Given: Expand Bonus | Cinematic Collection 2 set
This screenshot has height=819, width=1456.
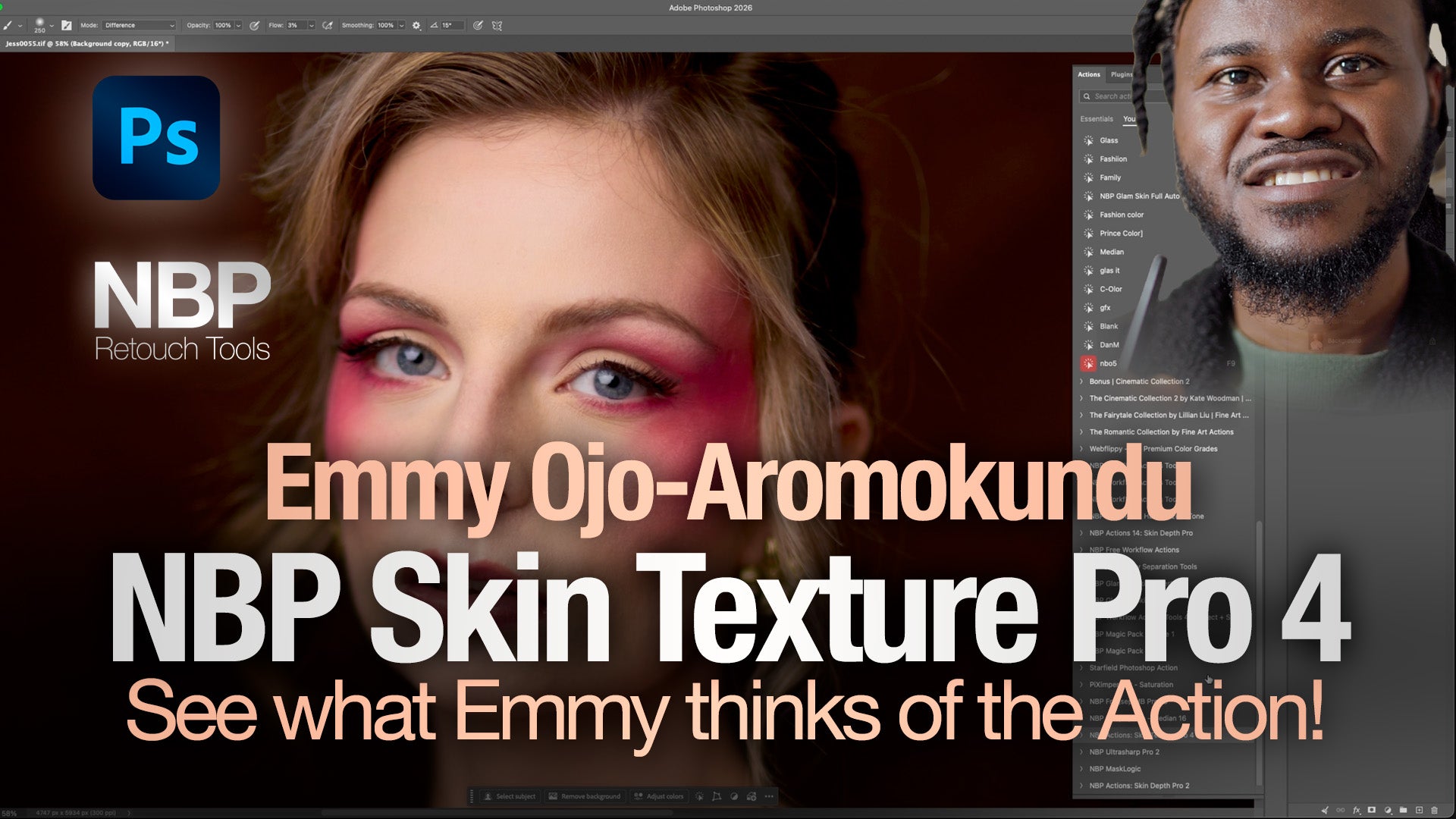Looking at the screenshot, I should pos(1081,381).
